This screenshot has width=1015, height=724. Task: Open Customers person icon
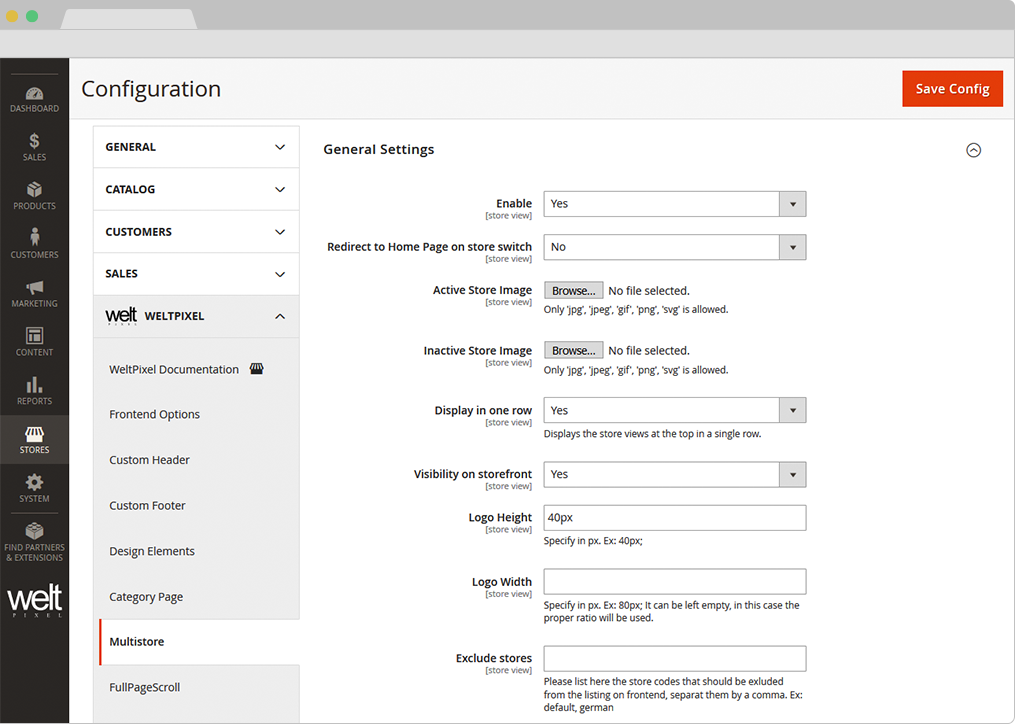[34, 243]
